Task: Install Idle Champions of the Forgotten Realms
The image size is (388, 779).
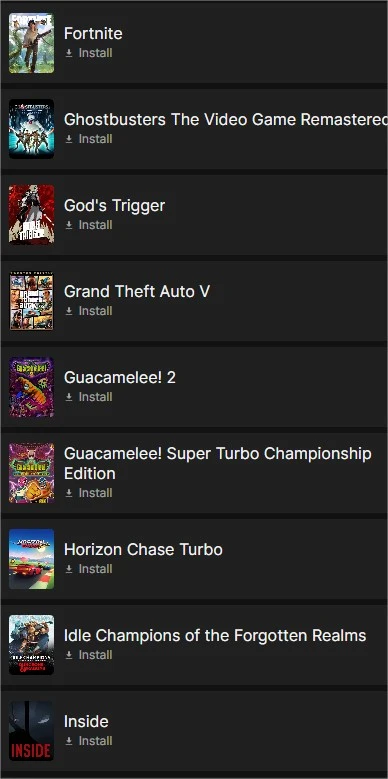Action: coord(89,655)
